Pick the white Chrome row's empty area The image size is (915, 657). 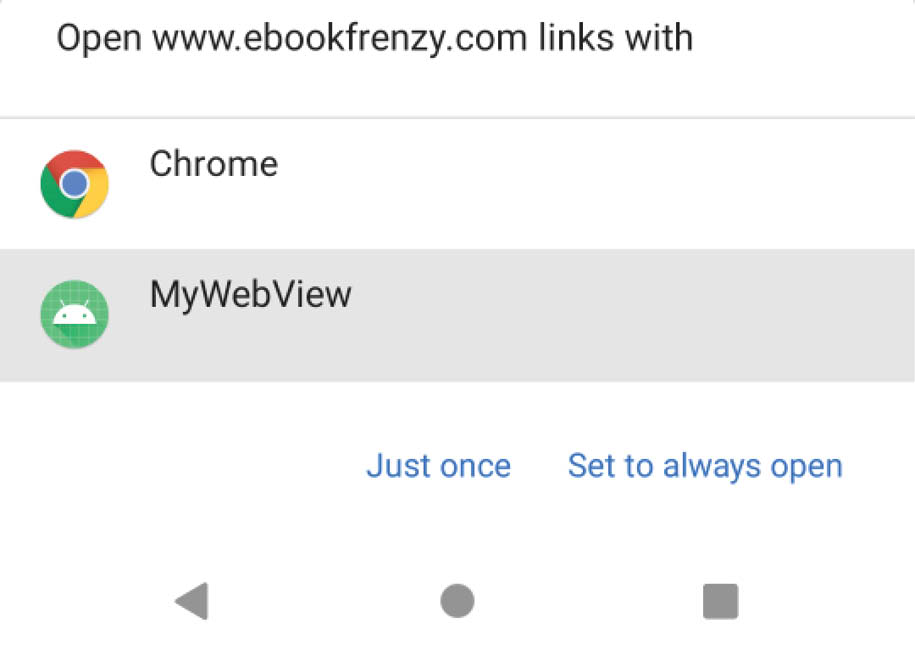584,184
